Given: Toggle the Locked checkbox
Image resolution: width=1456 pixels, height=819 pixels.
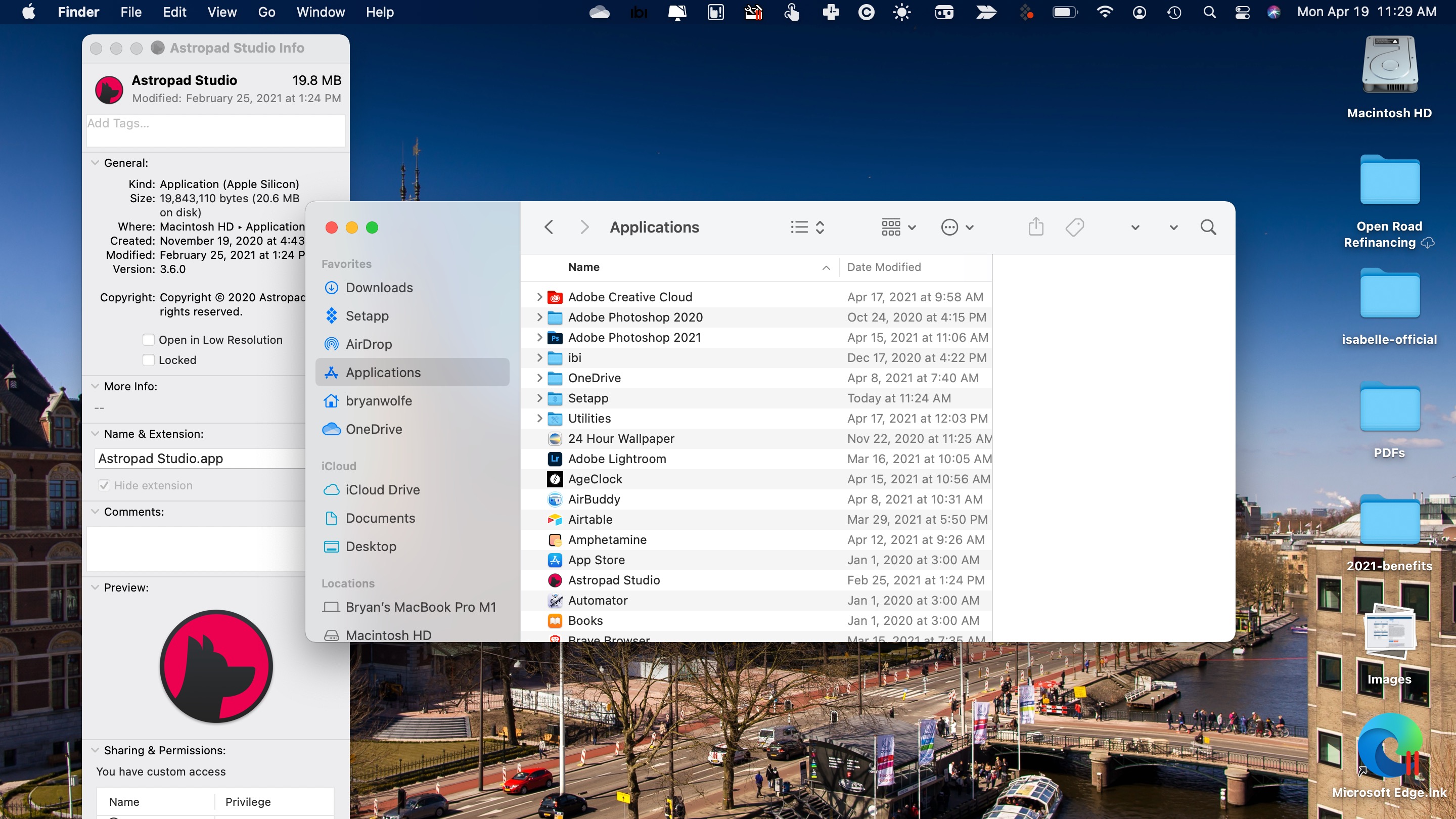Looking at the screenshot, I should [149, 360].
